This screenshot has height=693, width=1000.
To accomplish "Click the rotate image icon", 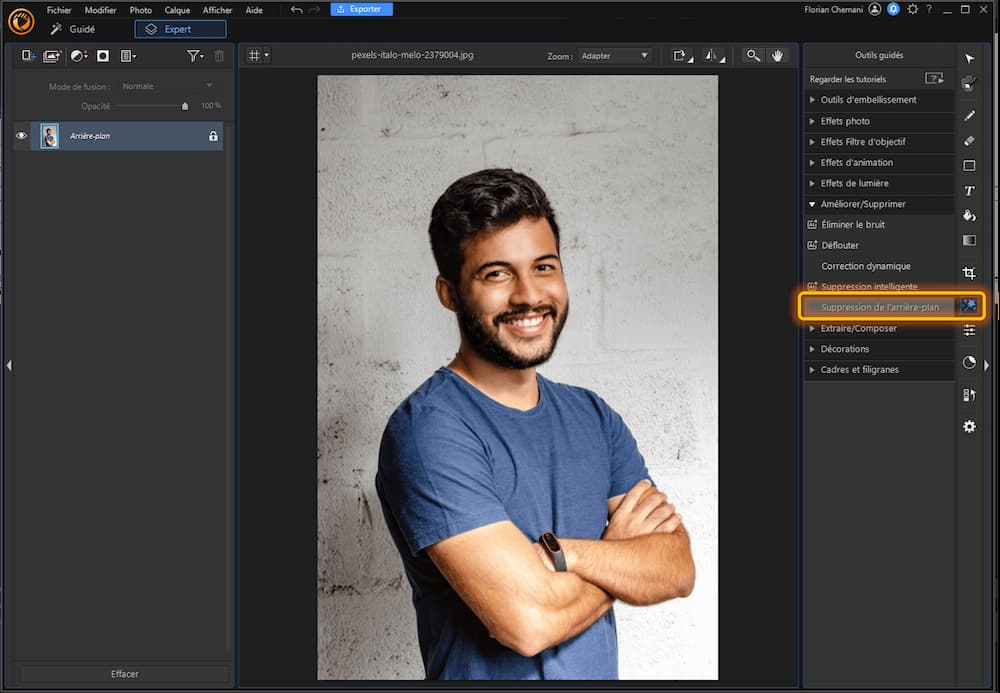I will click(x=682, y=56).
